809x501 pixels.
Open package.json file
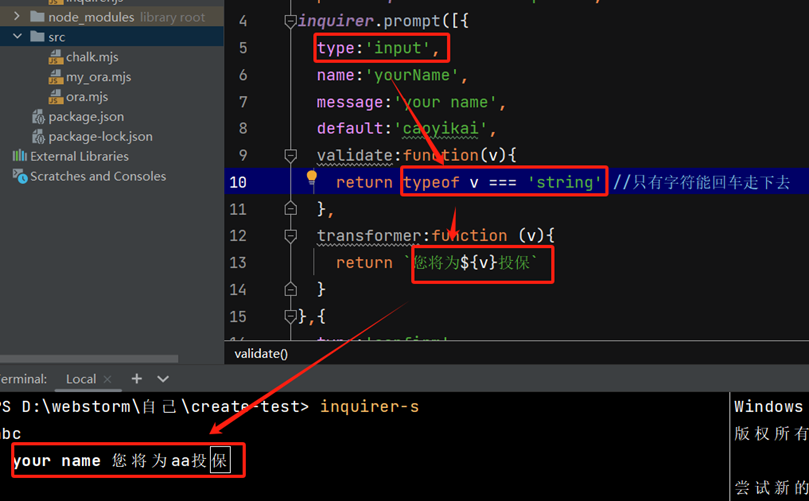[x=86, y=117]
